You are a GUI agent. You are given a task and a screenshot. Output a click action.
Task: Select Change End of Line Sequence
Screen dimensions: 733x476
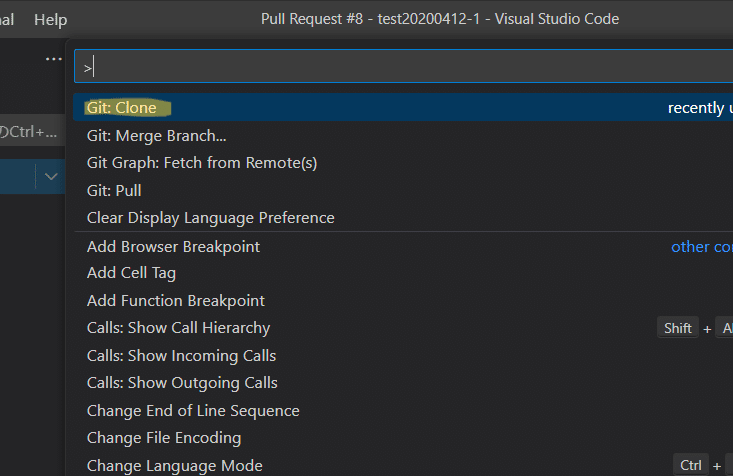(193, 410)
